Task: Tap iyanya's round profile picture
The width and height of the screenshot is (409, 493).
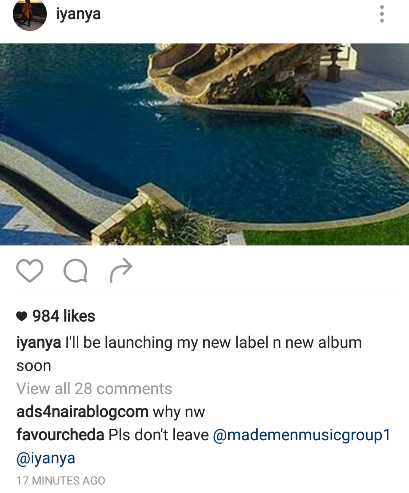Action: point(30,14)
